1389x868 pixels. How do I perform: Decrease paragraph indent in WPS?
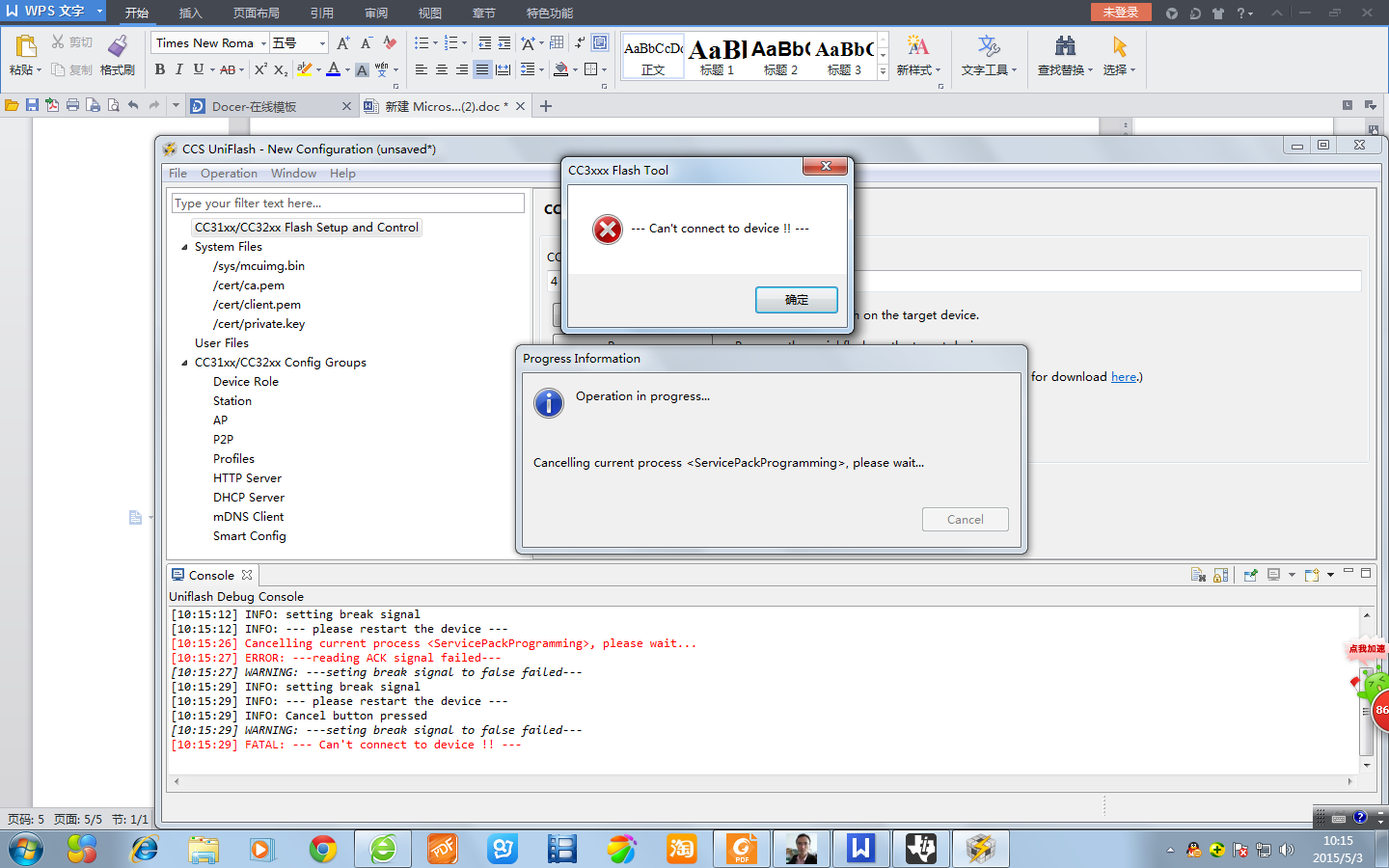point(484,43)
